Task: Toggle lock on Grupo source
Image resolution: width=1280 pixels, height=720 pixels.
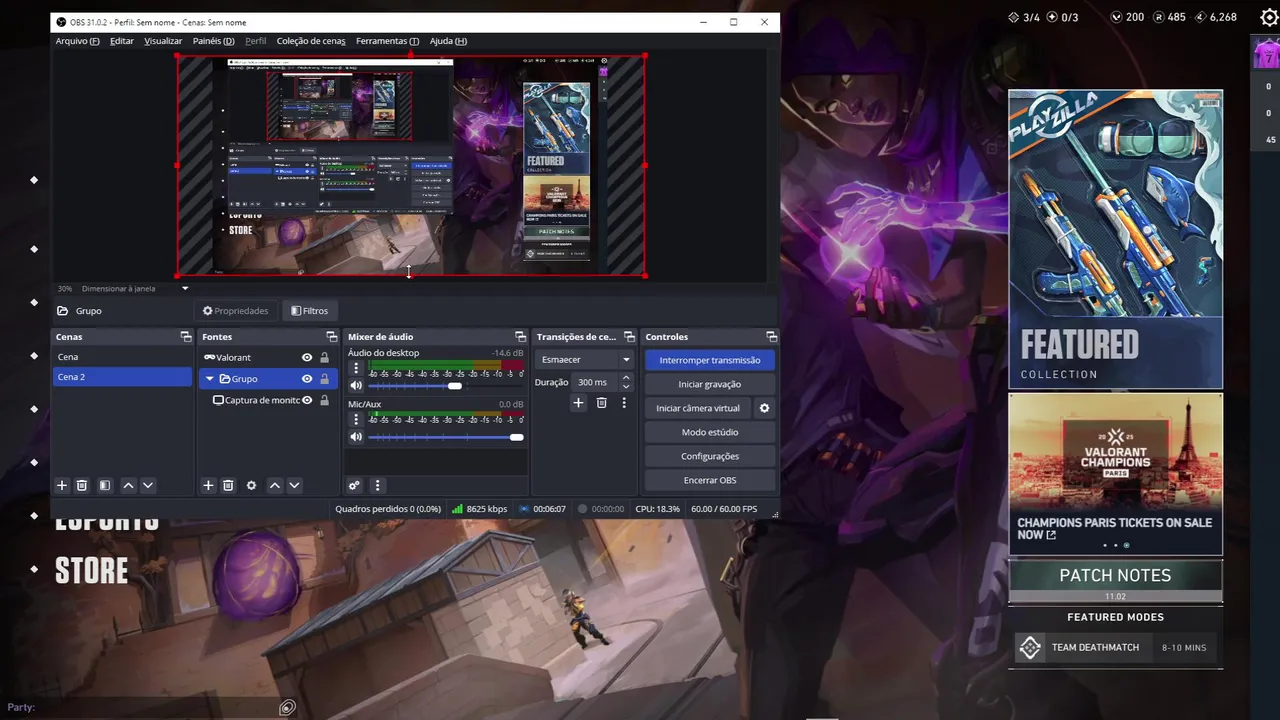Action: [324, 378]
